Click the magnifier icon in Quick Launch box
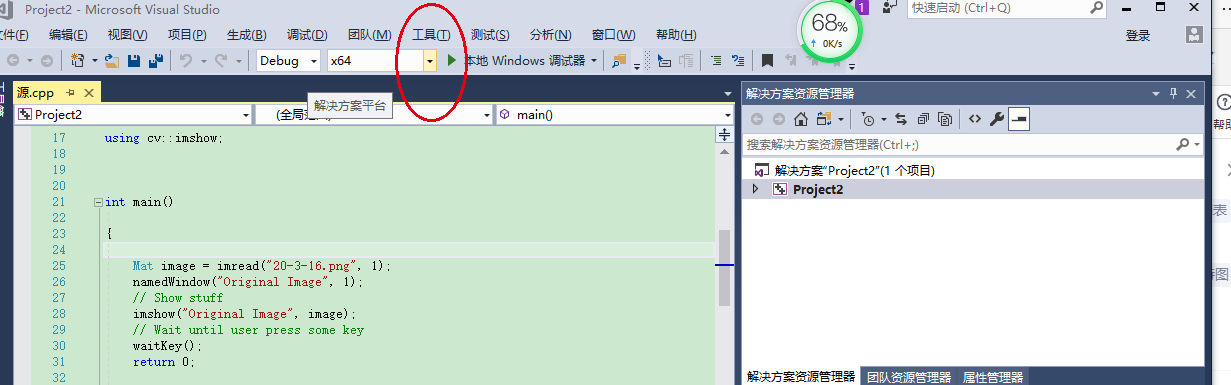Viewport: 1231px width, 385px height. click(x=1097, y=8)
